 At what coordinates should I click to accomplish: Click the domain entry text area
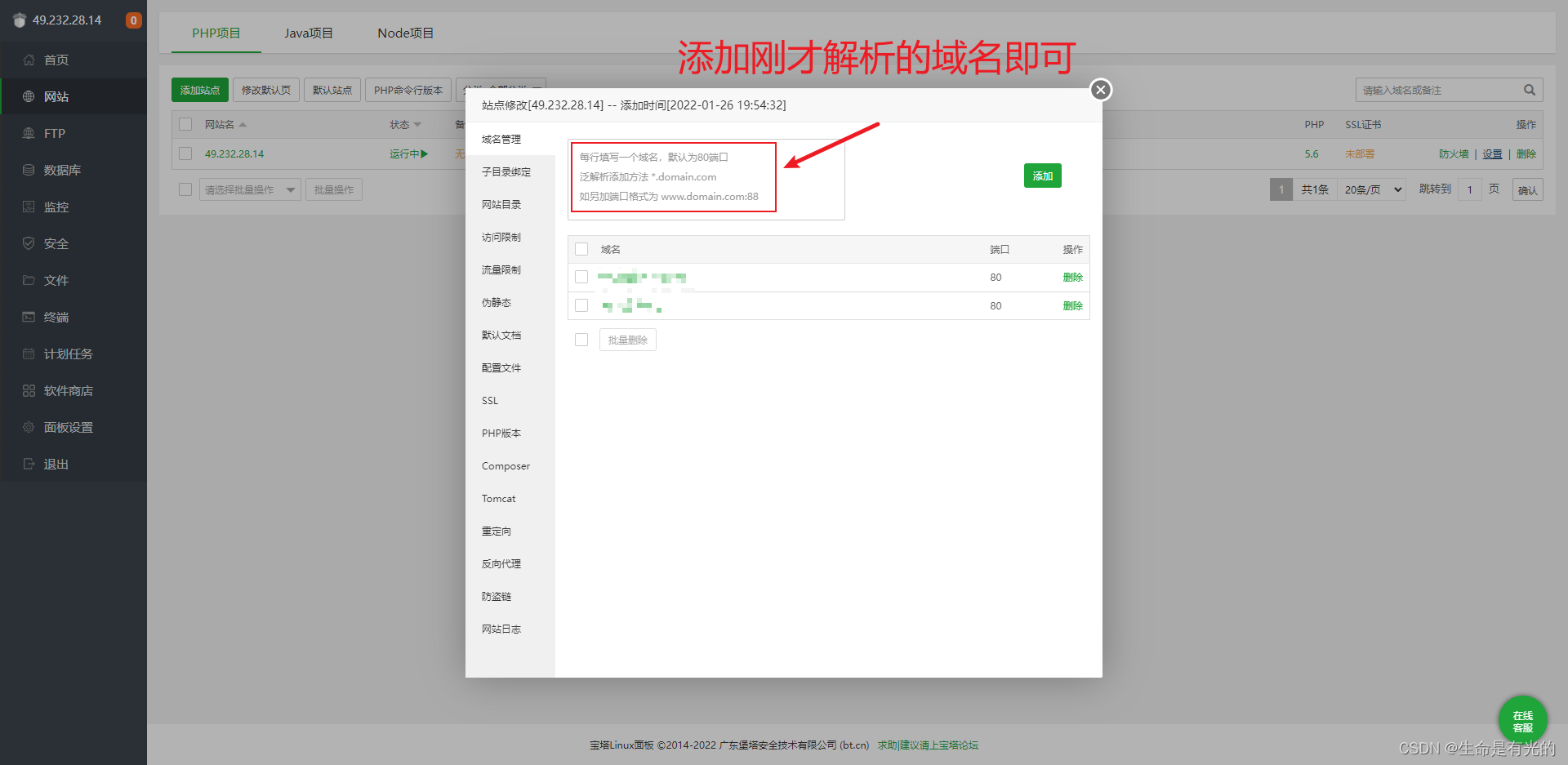[706, 180]
